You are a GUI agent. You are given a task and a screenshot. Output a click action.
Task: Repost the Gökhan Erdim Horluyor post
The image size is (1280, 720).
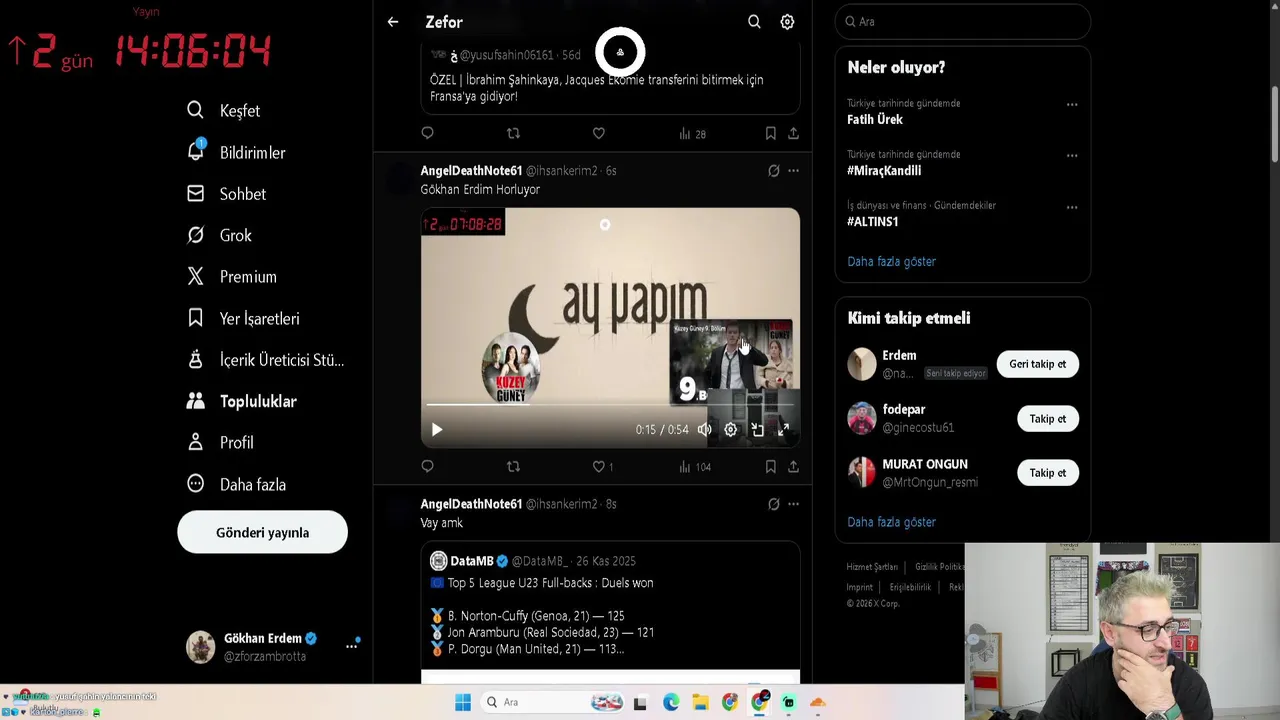[513, 467]
